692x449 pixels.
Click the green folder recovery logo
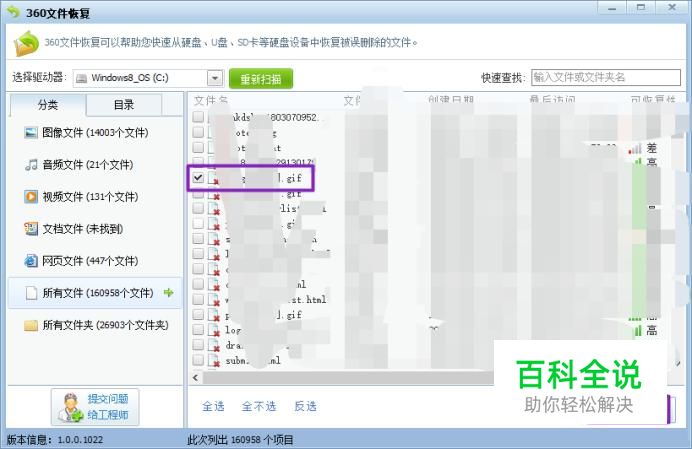26,43
